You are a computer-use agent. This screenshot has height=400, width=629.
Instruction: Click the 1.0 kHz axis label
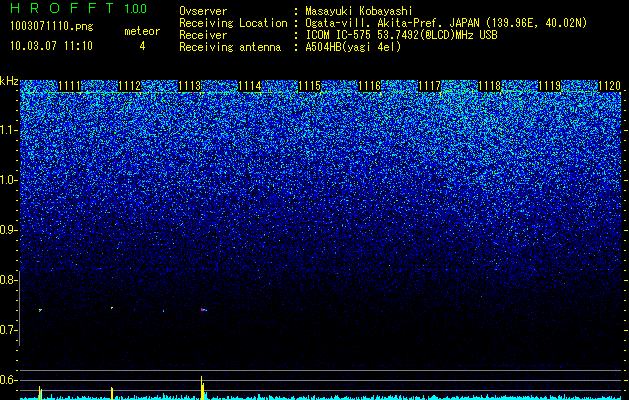coord(8,180)
